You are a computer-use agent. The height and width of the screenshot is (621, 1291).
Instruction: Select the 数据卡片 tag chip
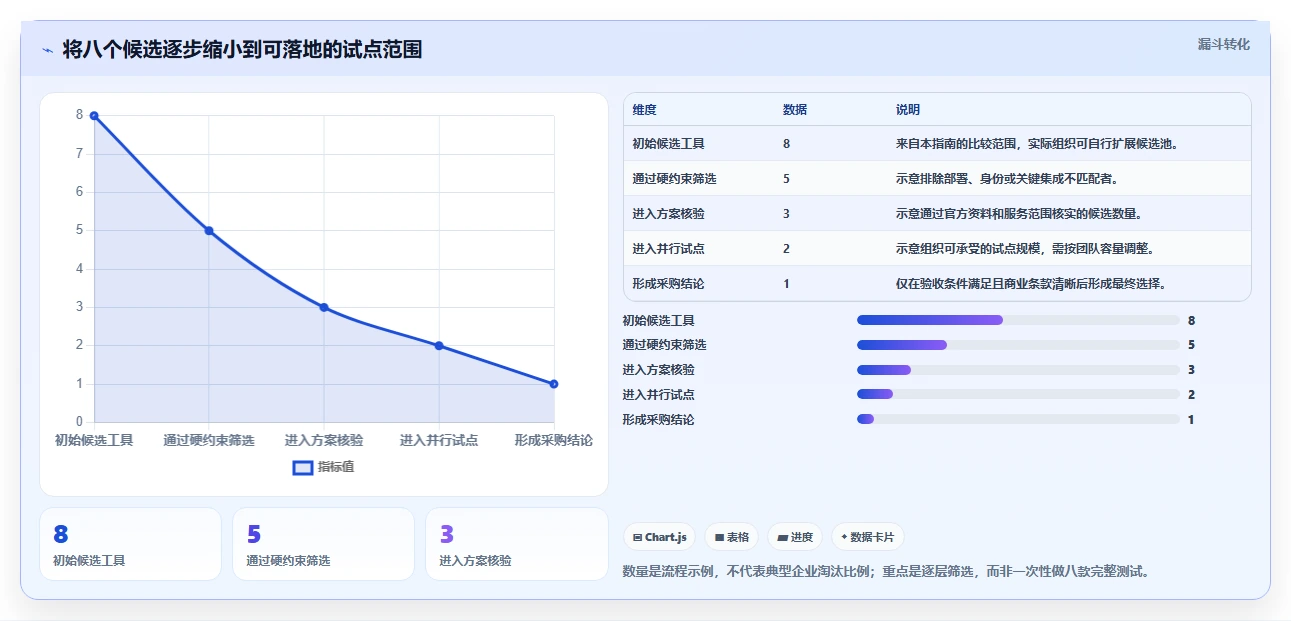pos(867,537)
